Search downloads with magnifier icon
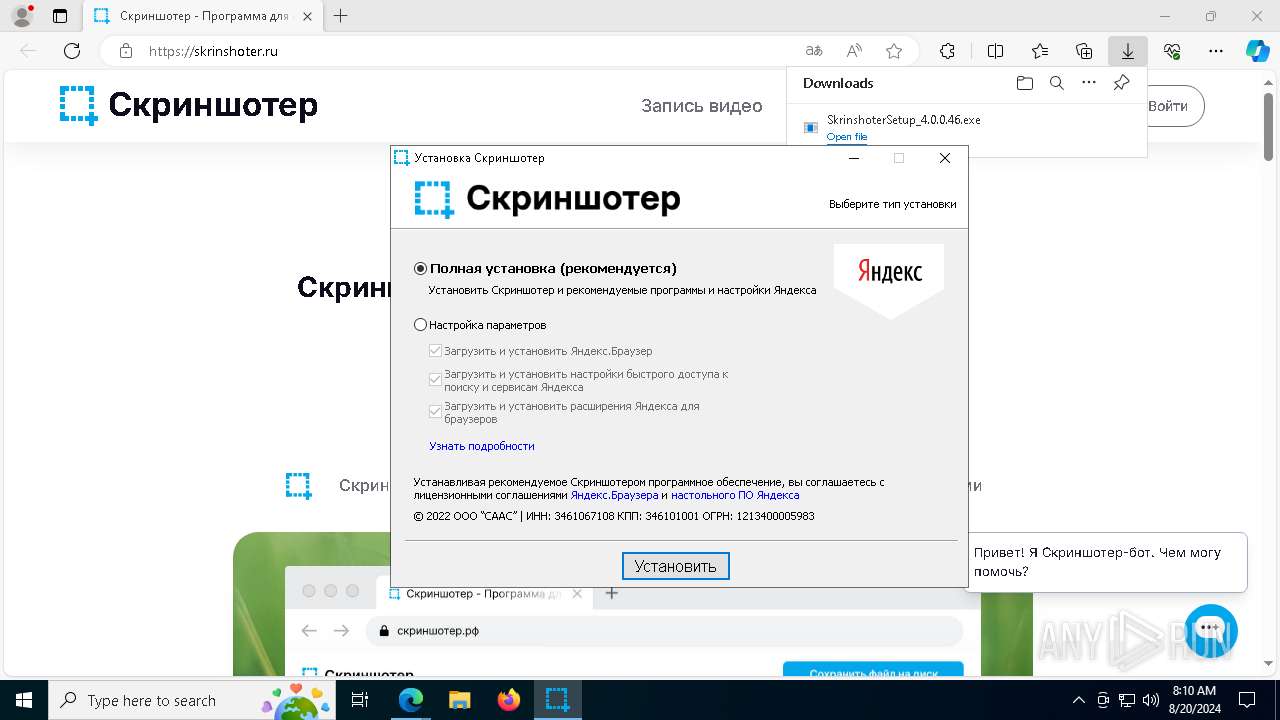Viewport: 1280px width, 720px height. point(1057,83)
